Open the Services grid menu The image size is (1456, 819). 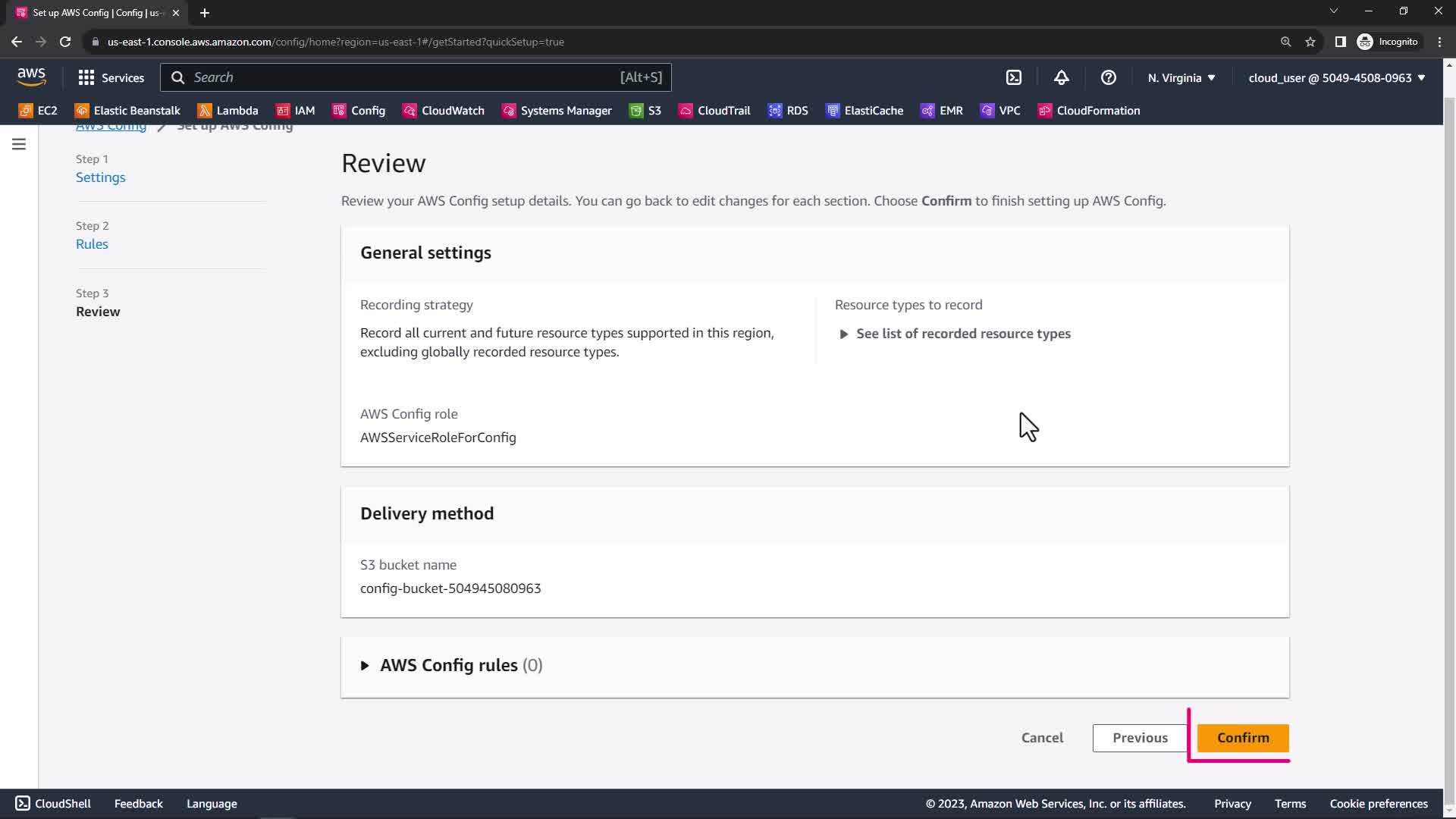coord(111,77)
